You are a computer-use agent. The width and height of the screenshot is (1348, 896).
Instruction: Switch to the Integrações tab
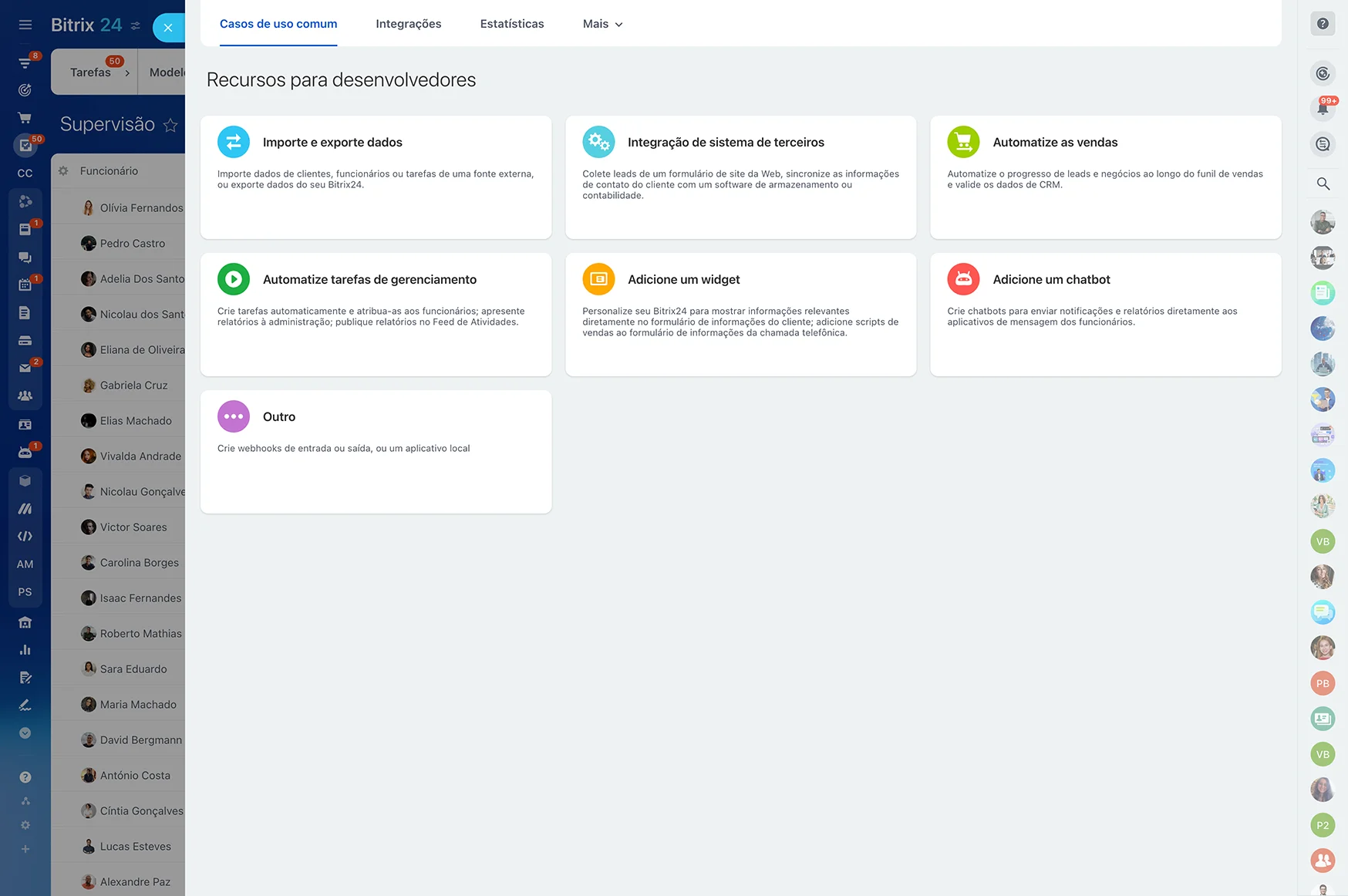[x=408, y=24]
